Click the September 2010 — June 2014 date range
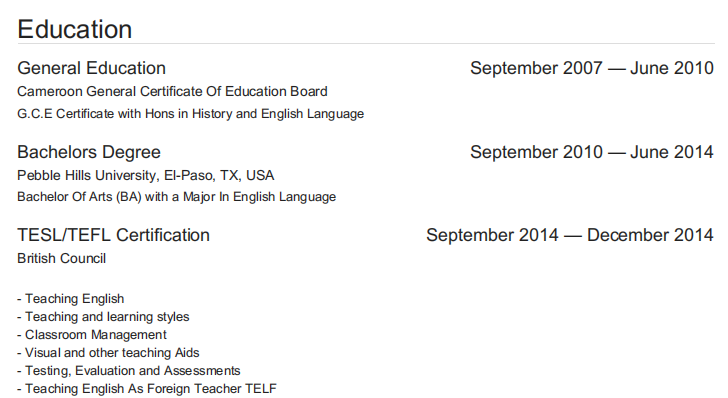Image resolution: width=728 pixels, height=398 pixels. tap(592, 152)
